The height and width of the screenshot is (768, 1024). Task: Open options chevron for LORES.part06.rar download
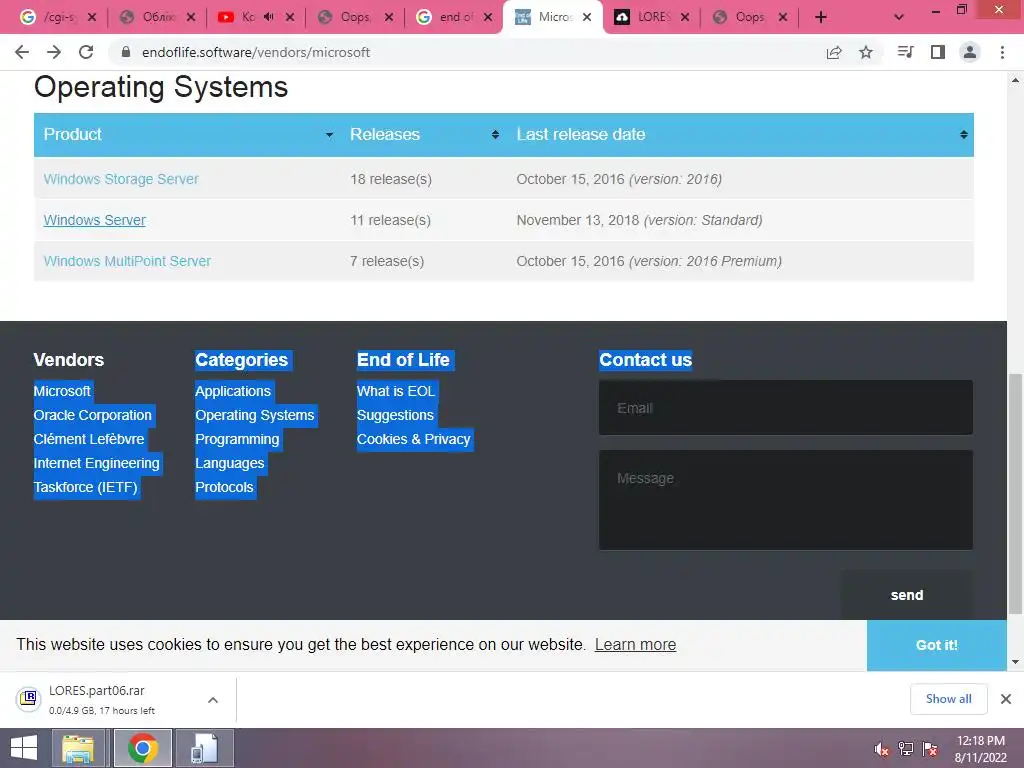pos(213,700)
